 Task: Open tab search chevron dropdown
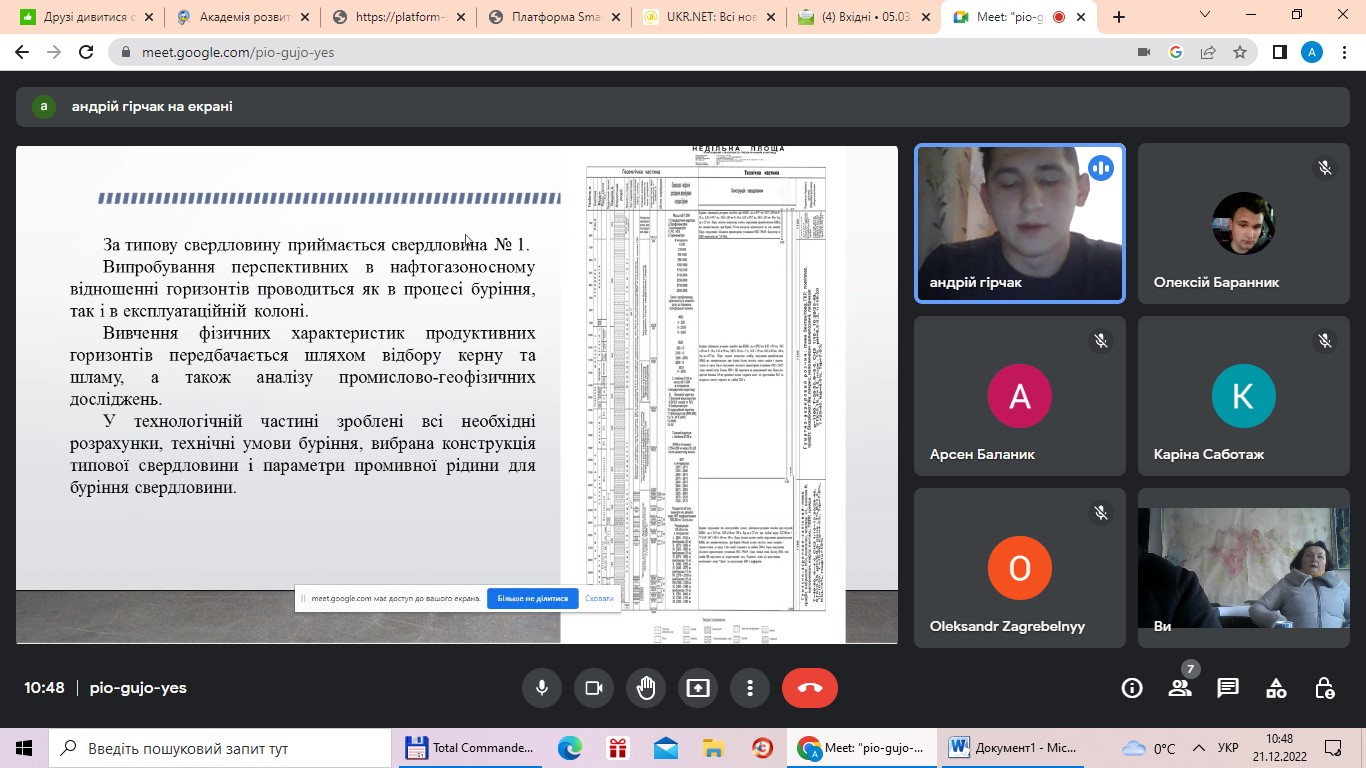(x=1205, y=15)
